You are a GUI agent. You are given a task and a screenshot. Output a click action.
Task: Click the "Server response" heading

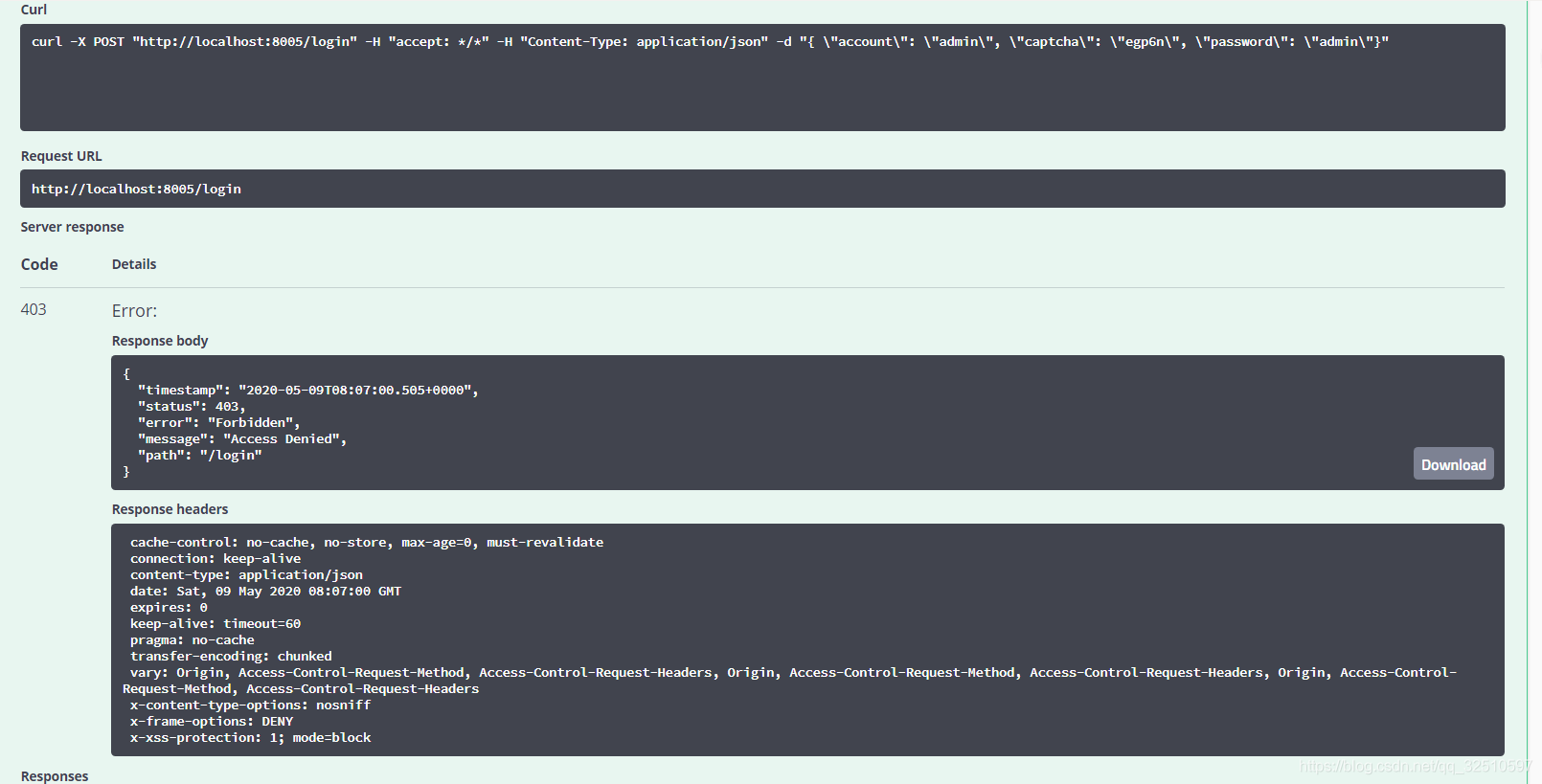(x=72, y=227)
